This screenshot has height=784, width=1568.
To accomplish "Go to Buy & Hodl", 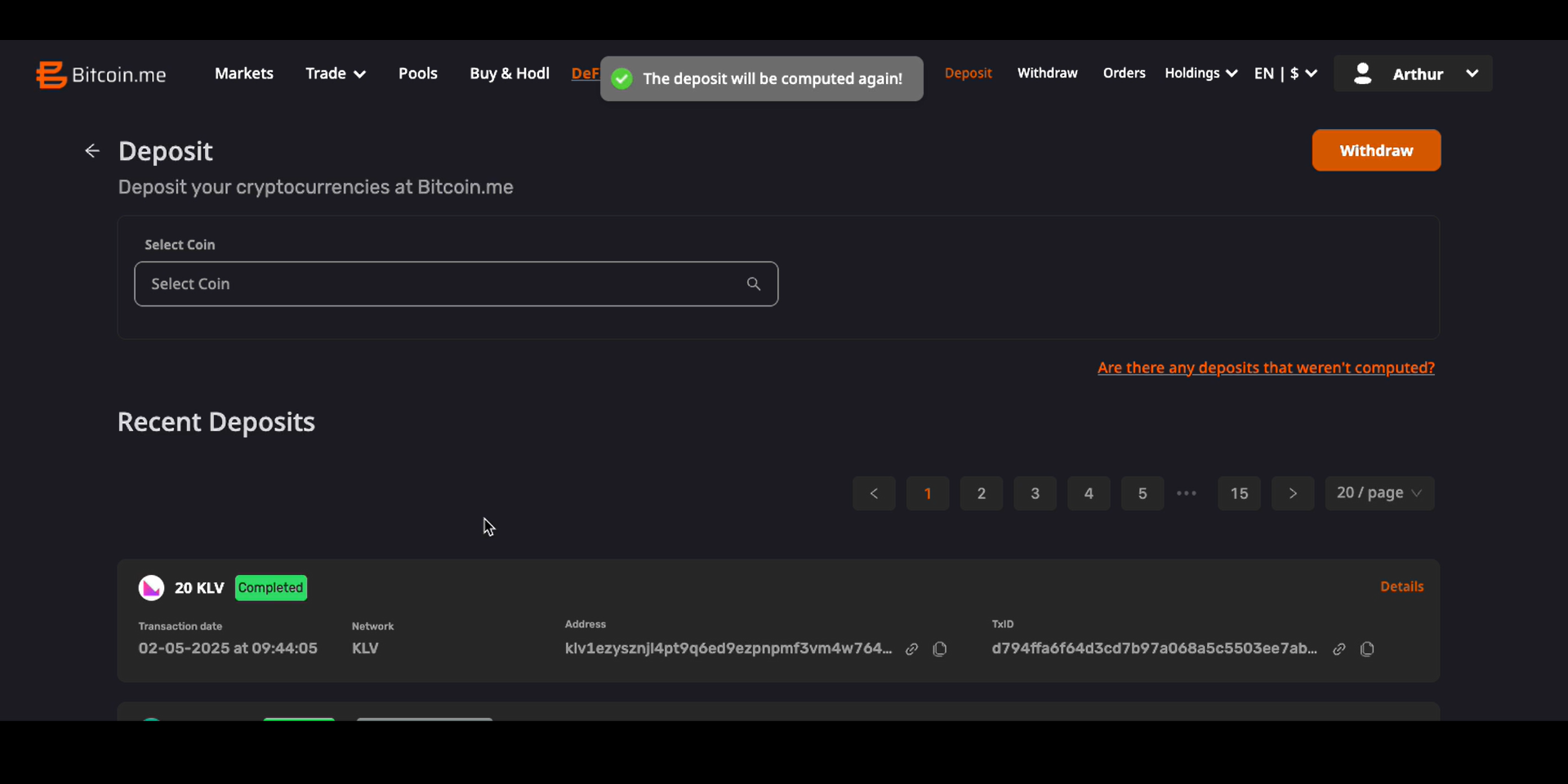I will [510, 73].
